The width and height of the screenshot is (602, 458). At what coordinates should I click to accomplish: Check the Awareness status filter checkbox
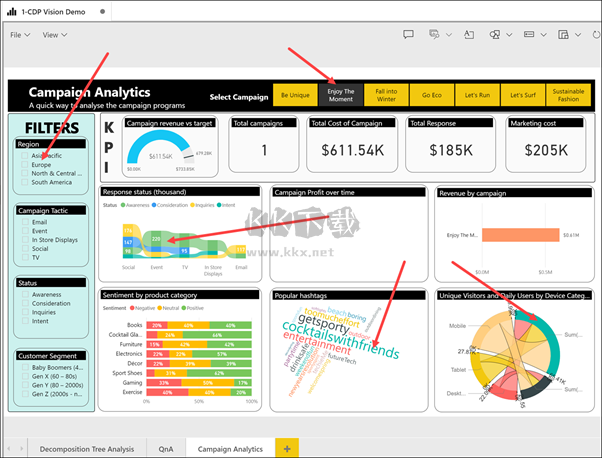[x=25, y=294]
